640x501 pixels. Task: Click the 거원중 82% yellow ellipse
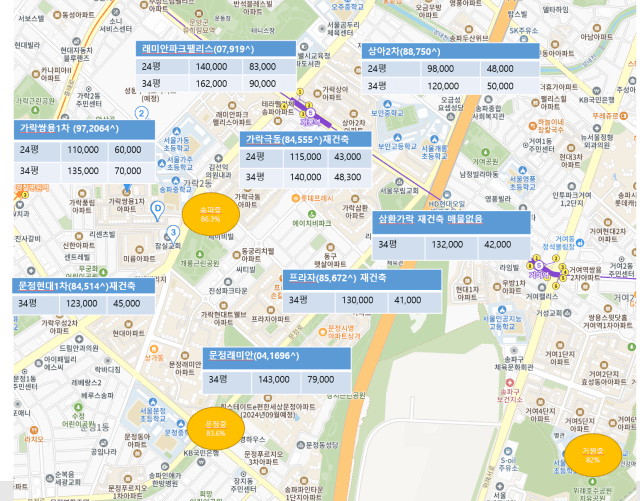coord(593,455)
